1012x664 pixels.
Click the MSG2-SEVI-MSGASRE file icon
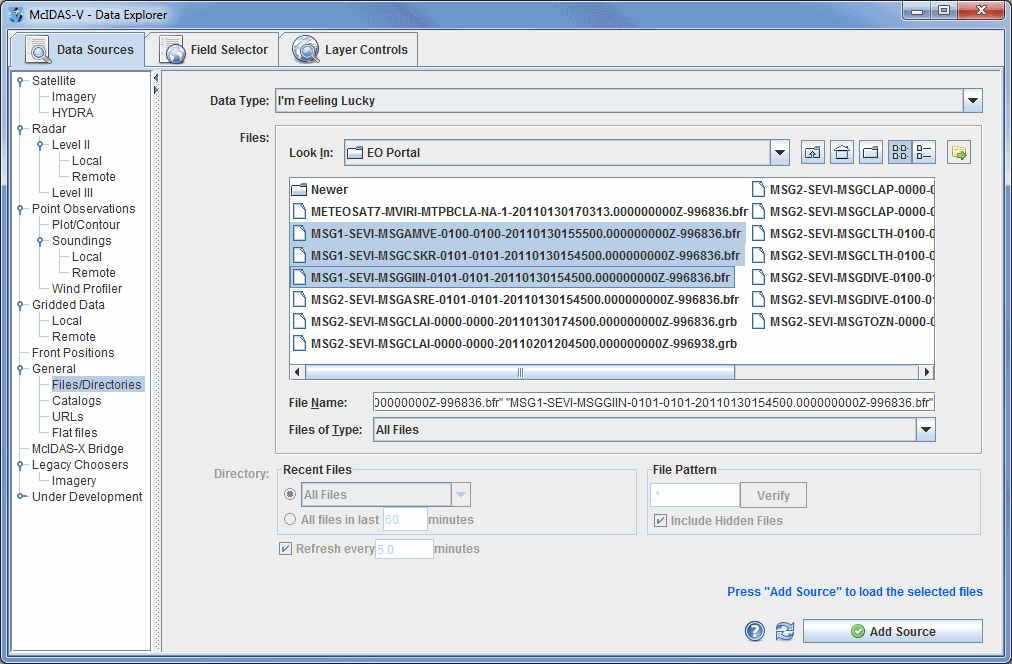pos(299,299)
